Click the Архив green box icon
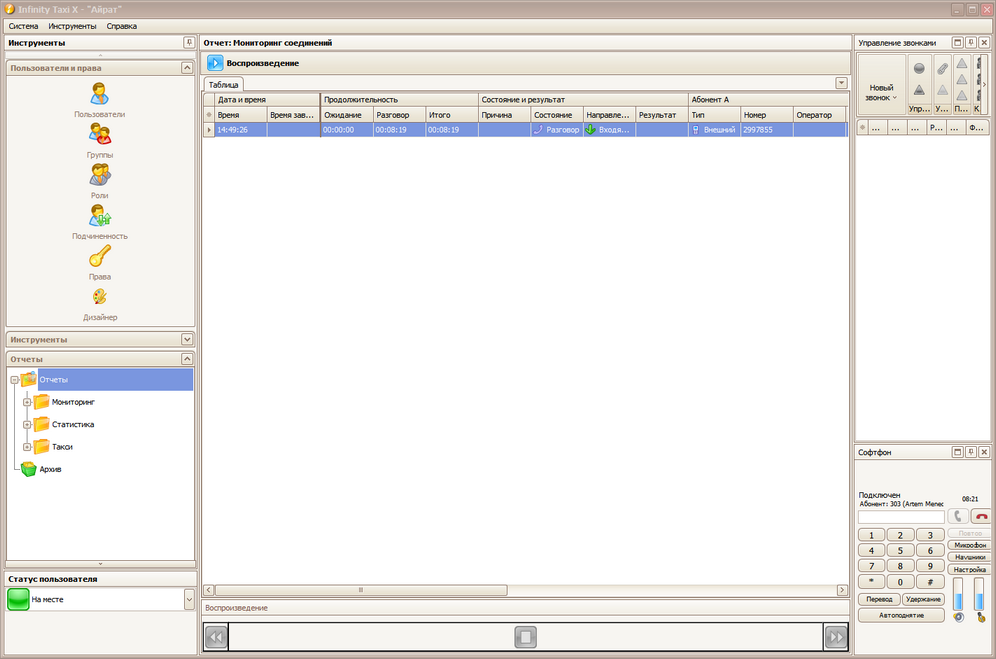Screen dimensions: 996x659 pyautogui.click(x=29, y=469)
